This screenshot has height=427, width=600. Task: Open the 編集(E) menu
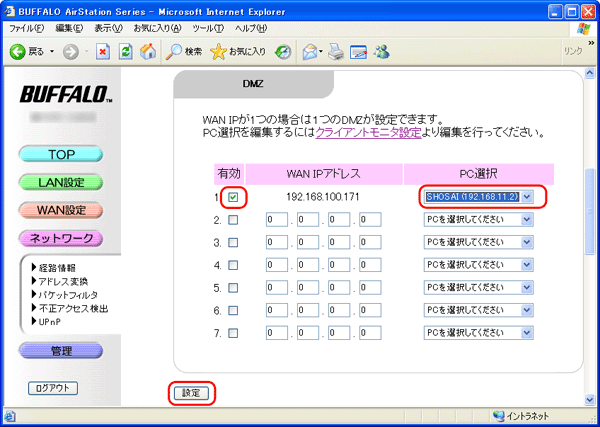pos(69,29)
